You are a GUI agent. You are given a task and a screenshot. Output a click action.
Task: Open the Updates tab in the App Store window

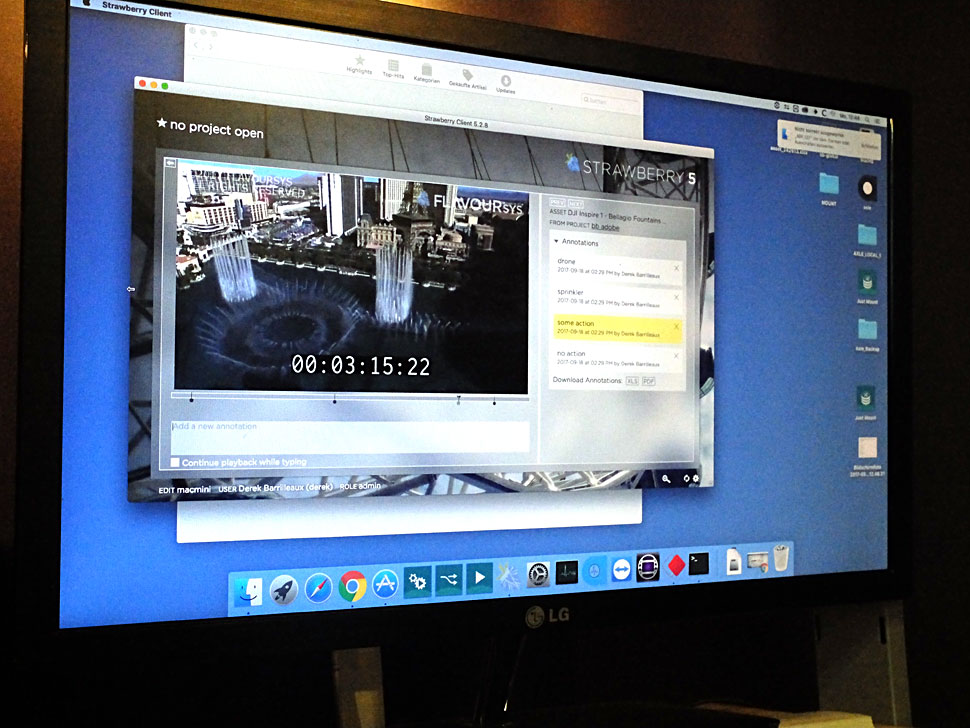[x=505, y=84]
